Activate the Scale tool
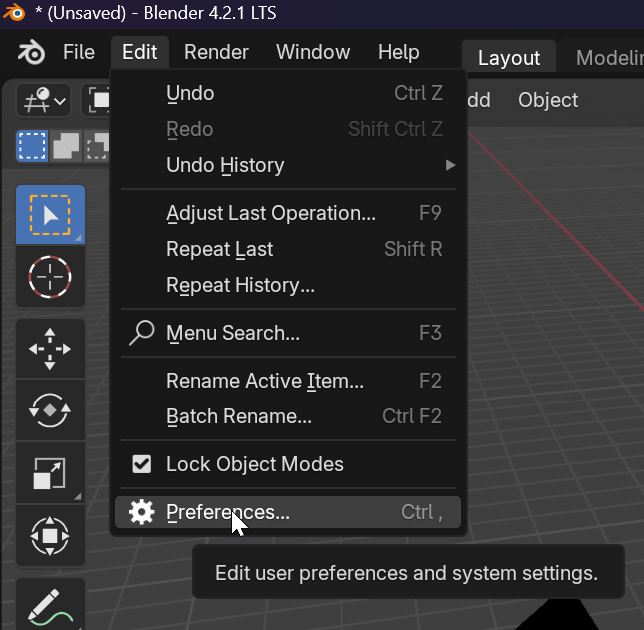 tap(50, 473)
